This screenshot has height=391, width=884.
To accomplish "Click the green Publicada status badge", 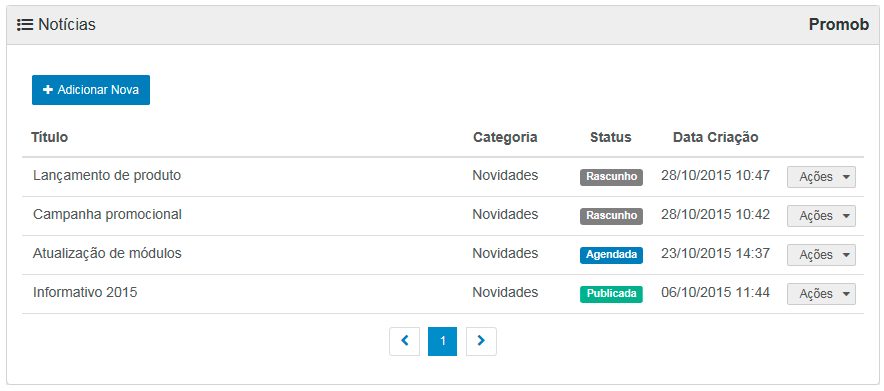I will [x=611, y=294].
